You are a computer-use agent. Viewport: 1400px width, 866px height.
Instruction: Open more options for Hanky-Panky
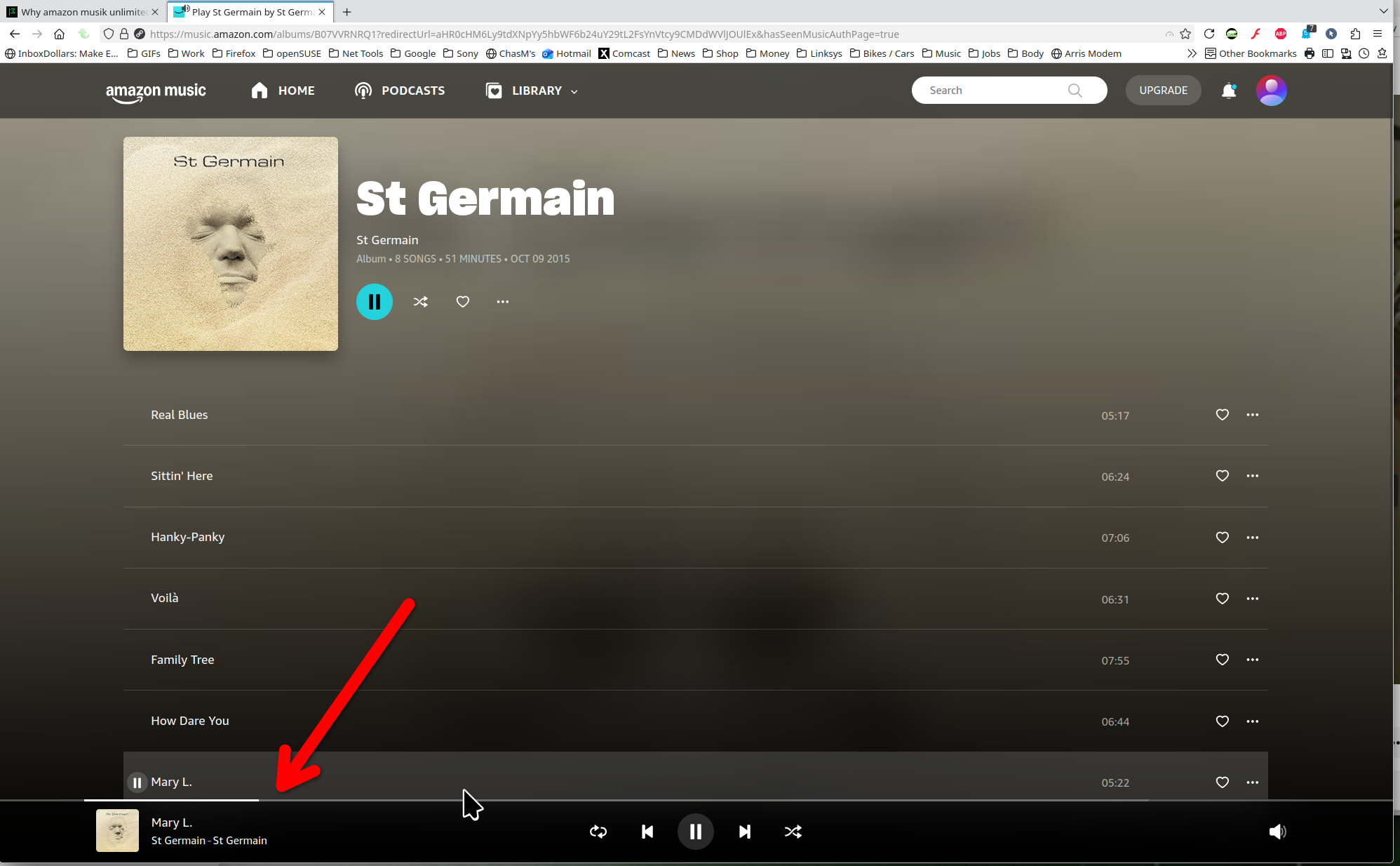(x=1252, y=538)
